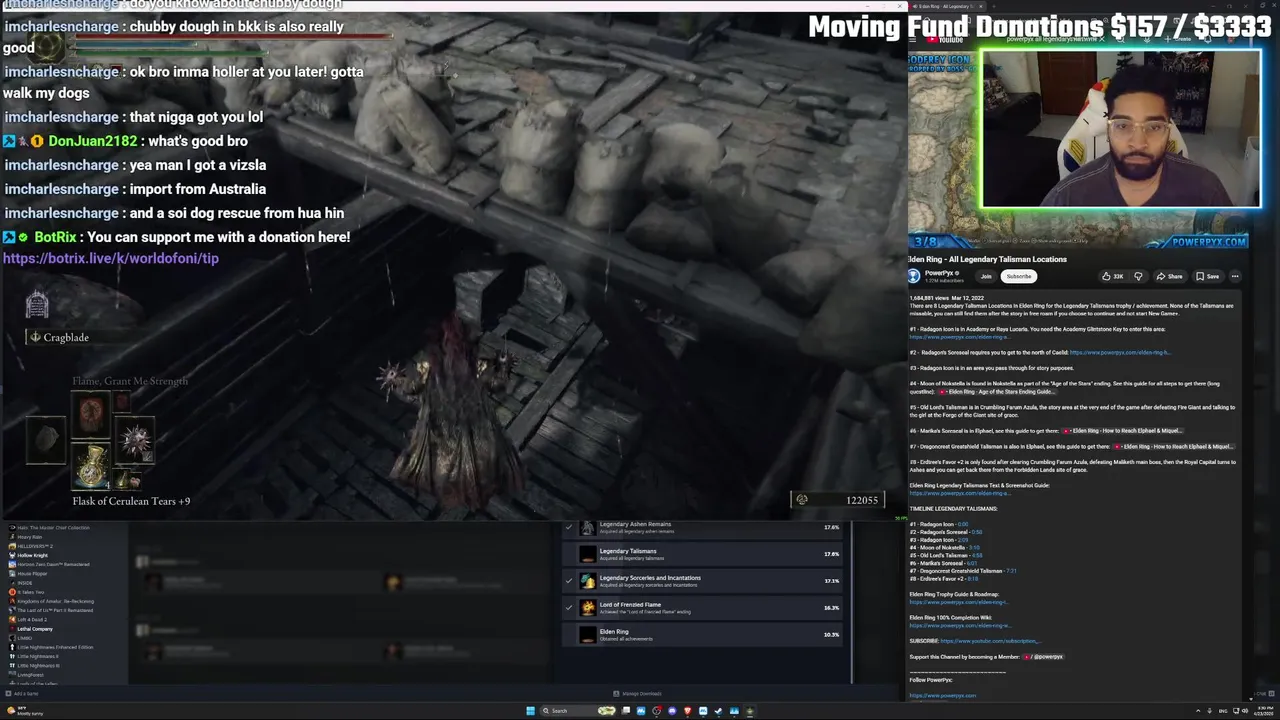1280x720 pixels.
Task: Like the video with 33K likes
Action: [x=1113, y=276]
